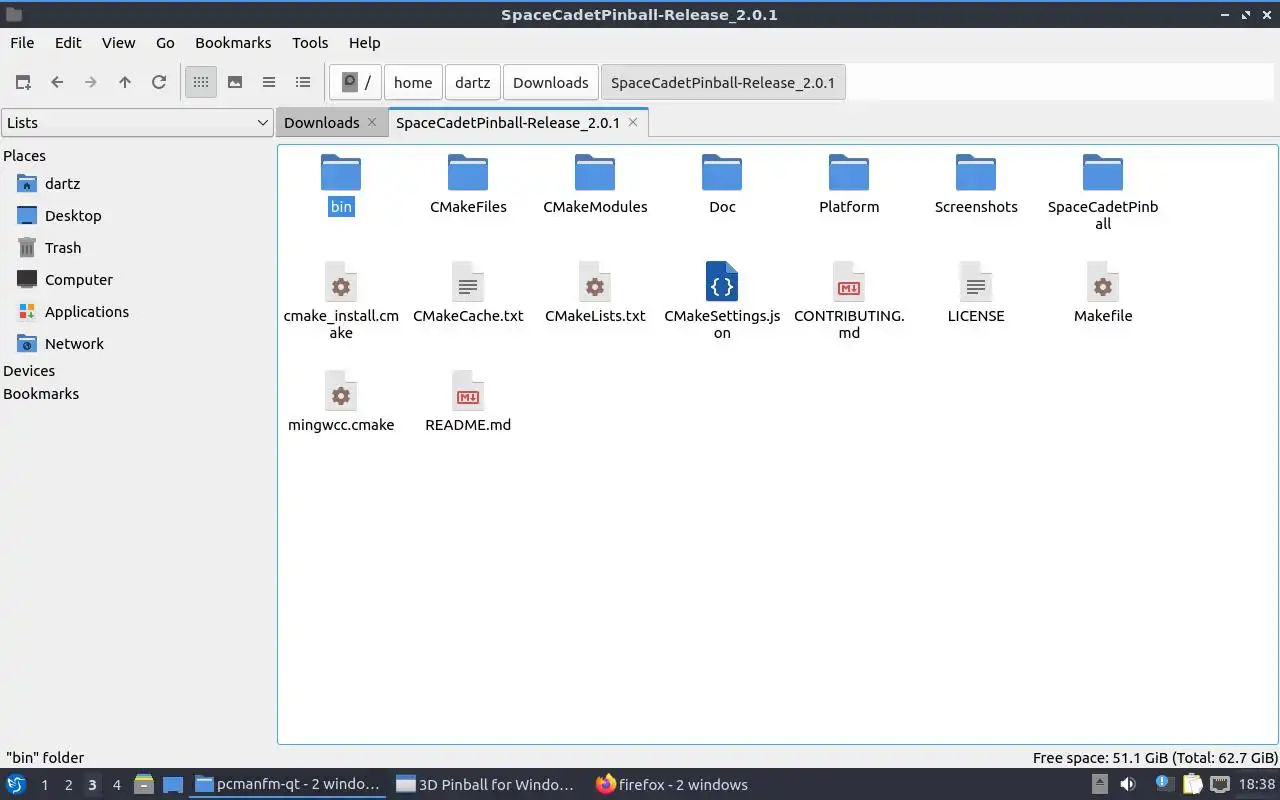Select the CMakeModules folder
This screenshot has width=1280, height=800.
coord(595,184)
